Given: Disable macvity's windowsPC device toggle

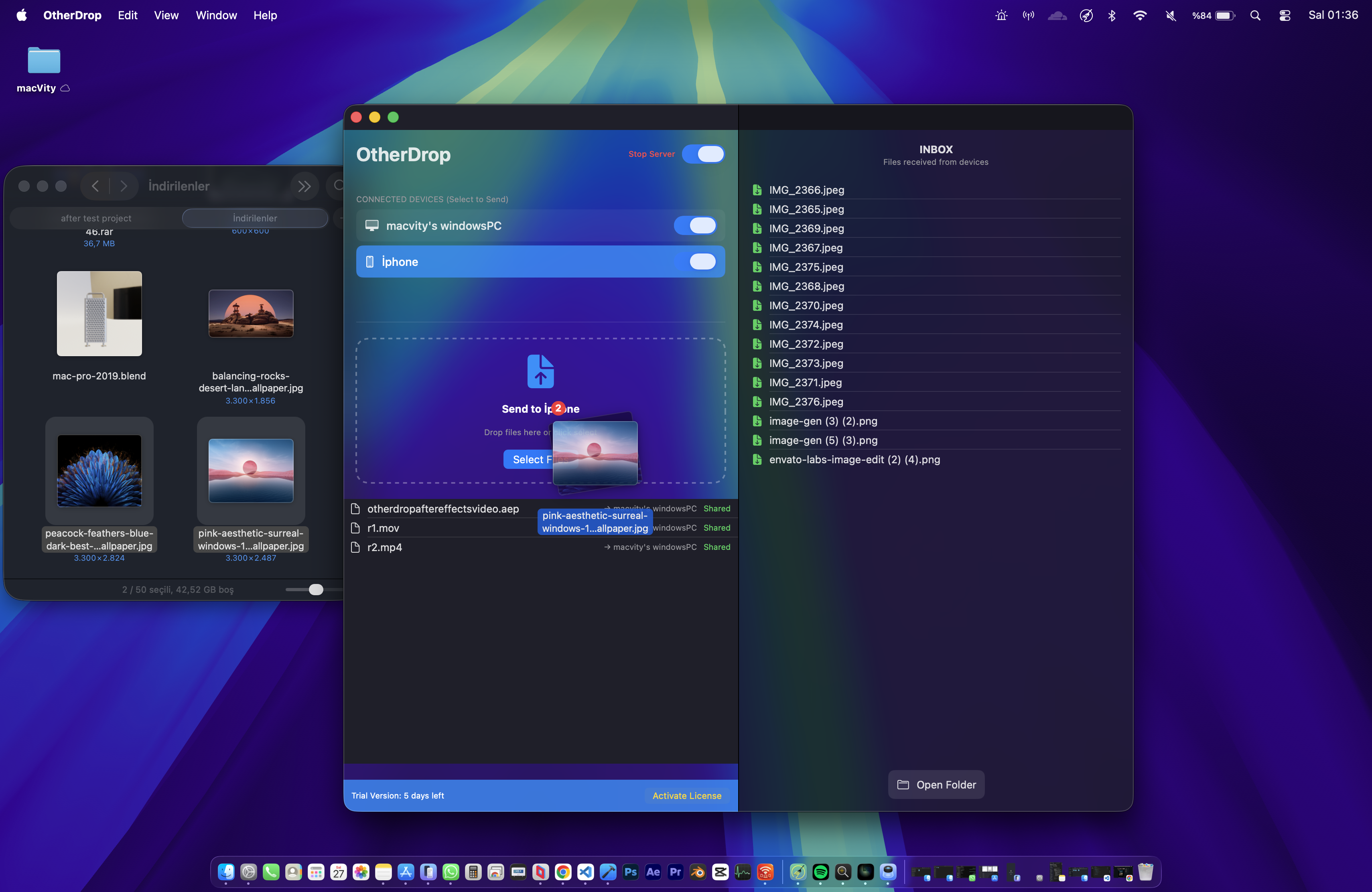Looking at the screenshot, I should pos(695,225).
